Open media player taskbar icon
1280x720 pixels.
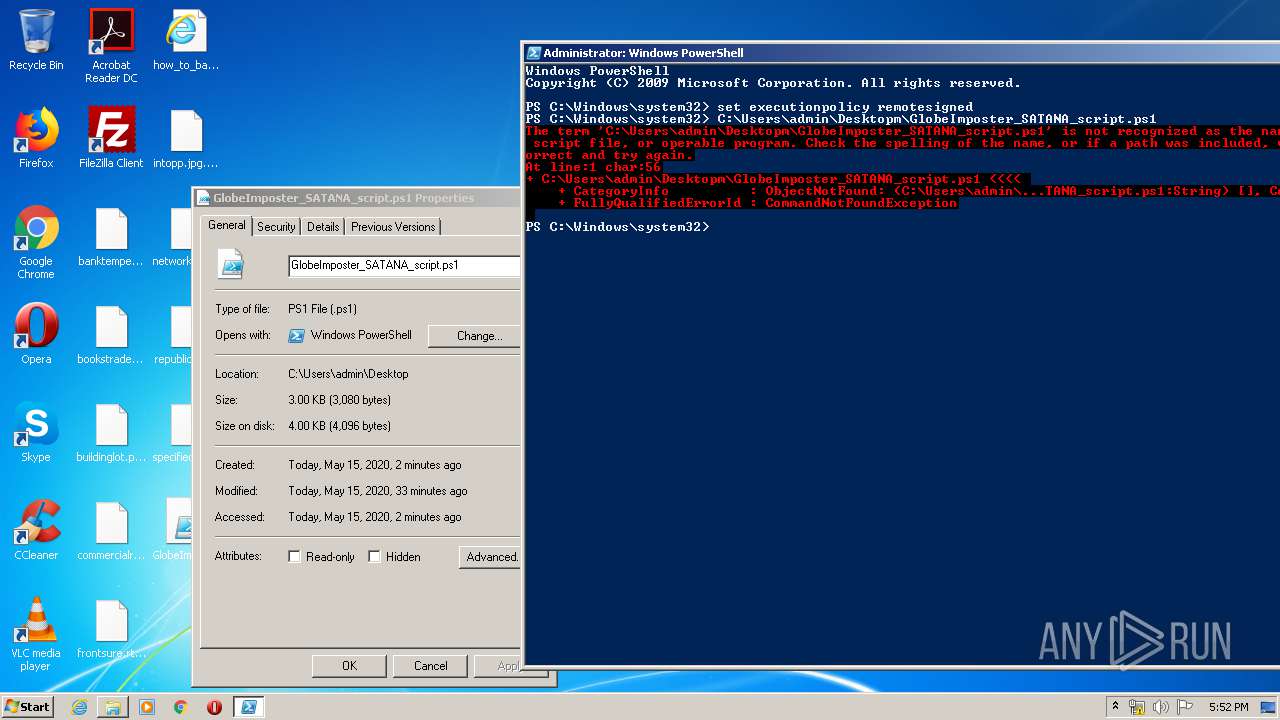click(x=147, y=707)
